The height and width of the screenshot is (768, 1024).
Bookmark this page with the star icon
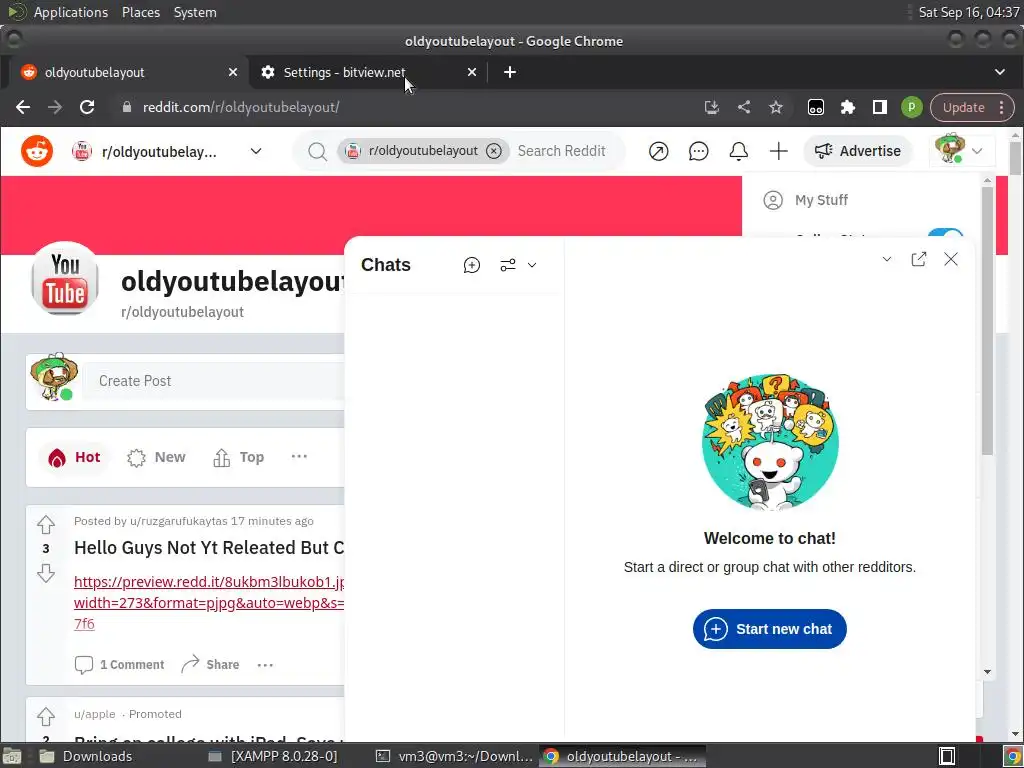pos(775,107)
